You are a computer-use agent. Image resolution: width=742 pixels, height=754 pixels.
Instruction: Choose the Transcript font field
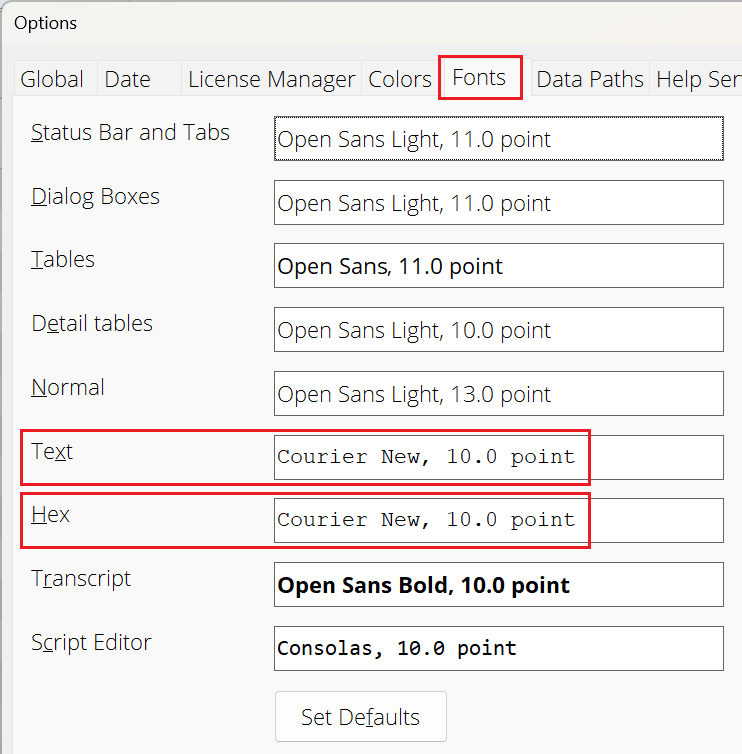pyautogui.click(x=498, y=585)
